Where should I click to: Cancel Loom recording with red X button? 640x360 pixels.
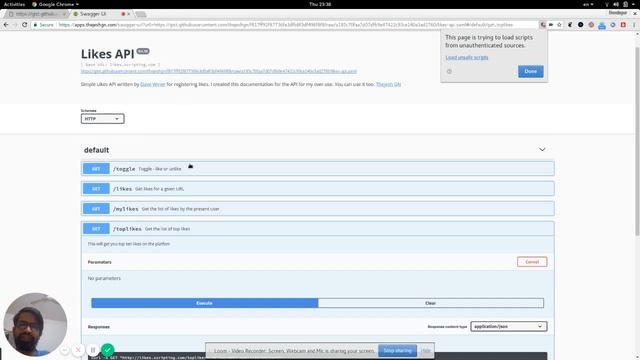[78, 350]
